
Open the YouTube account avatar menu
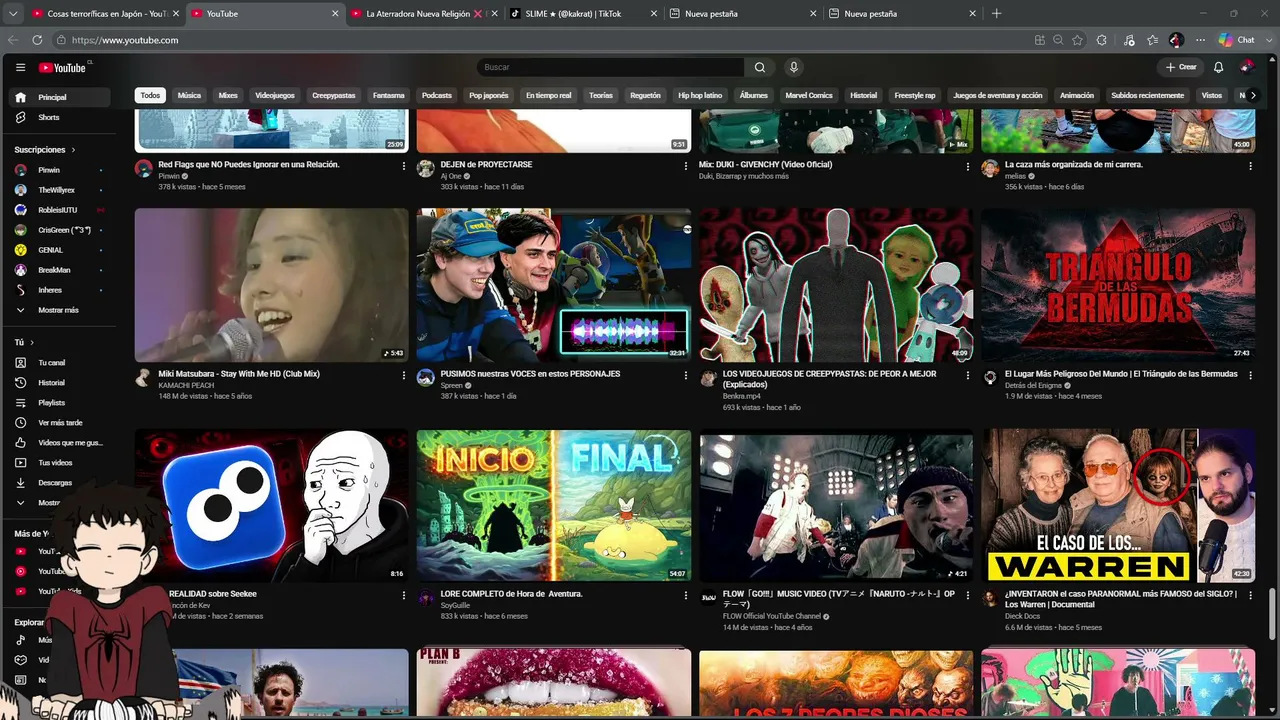(x=1246, y=67)
